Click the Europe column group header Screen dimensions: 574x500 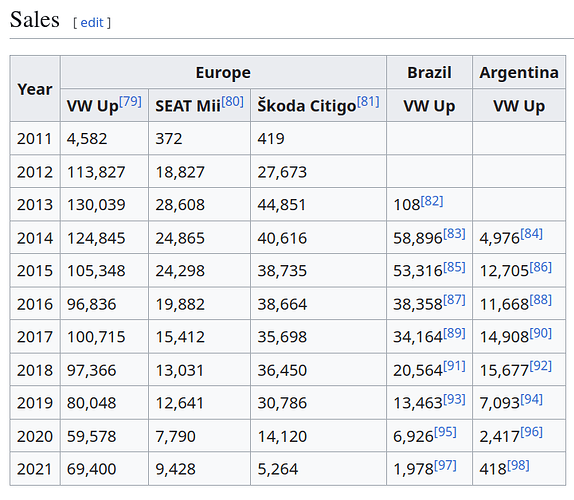pos(223,72)
